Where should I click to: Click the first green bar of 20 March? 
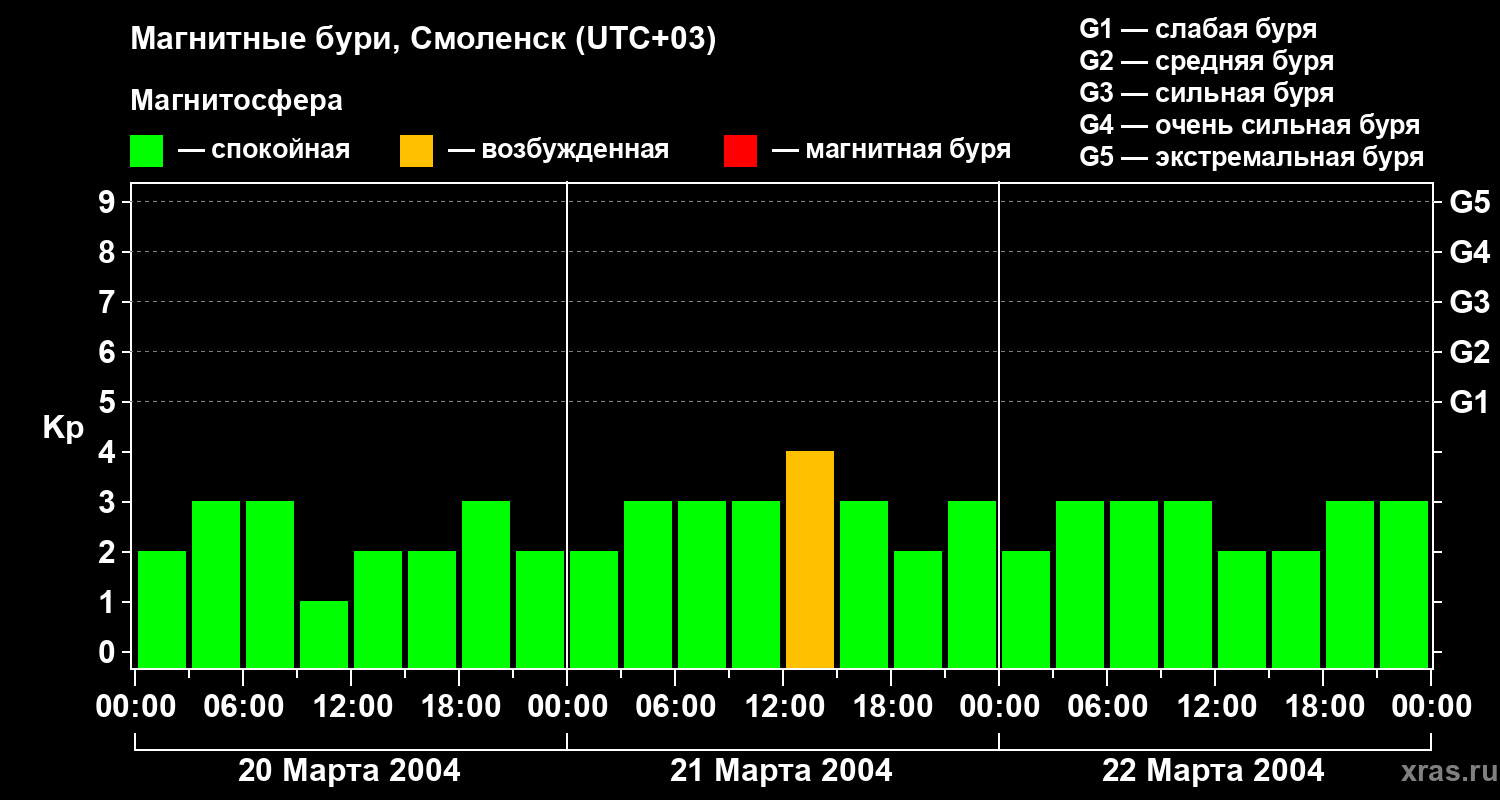[162, 609]
